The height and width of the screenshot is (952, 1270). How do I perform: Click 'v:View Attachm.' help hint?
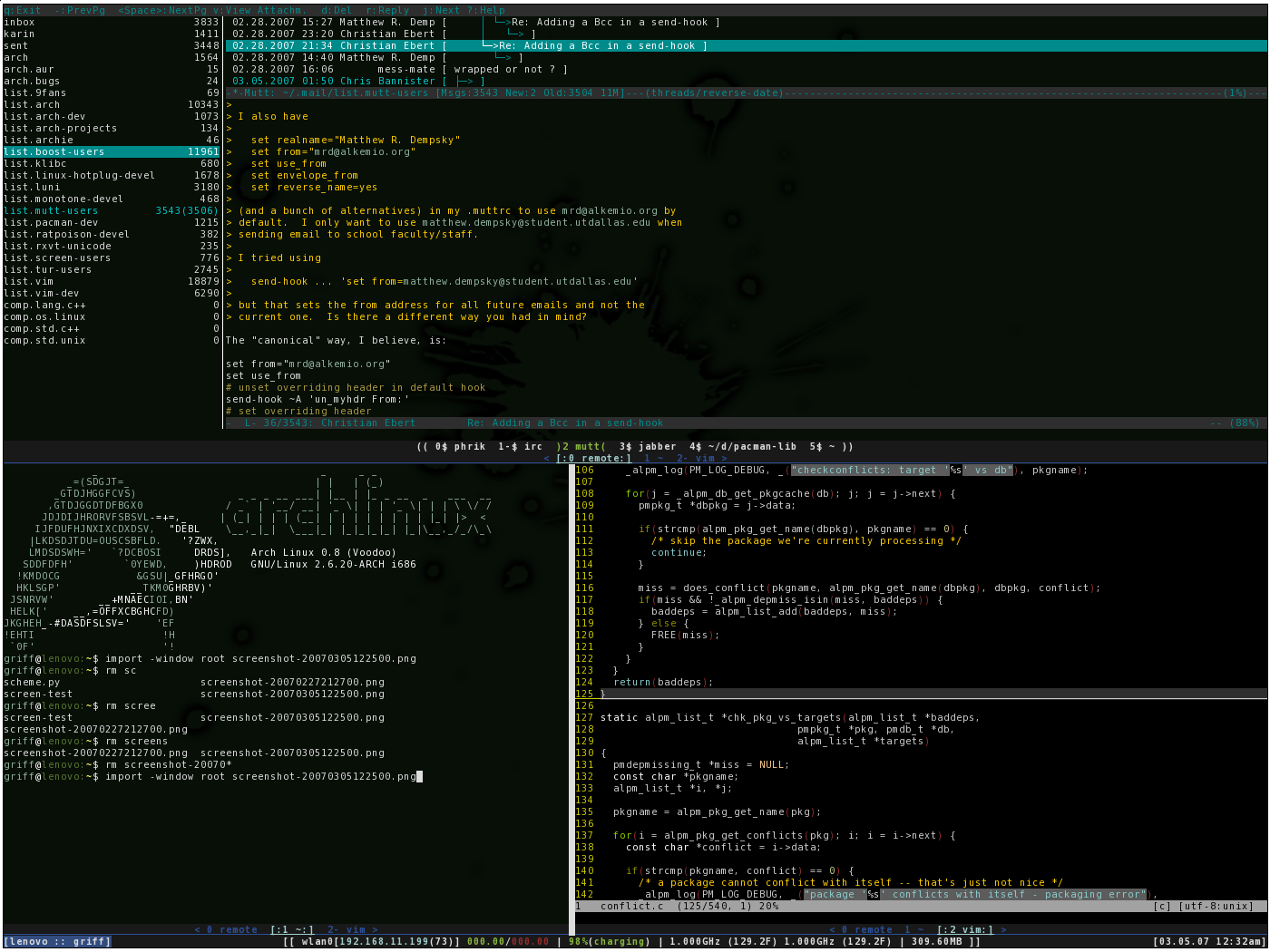[x=259, y=10]
